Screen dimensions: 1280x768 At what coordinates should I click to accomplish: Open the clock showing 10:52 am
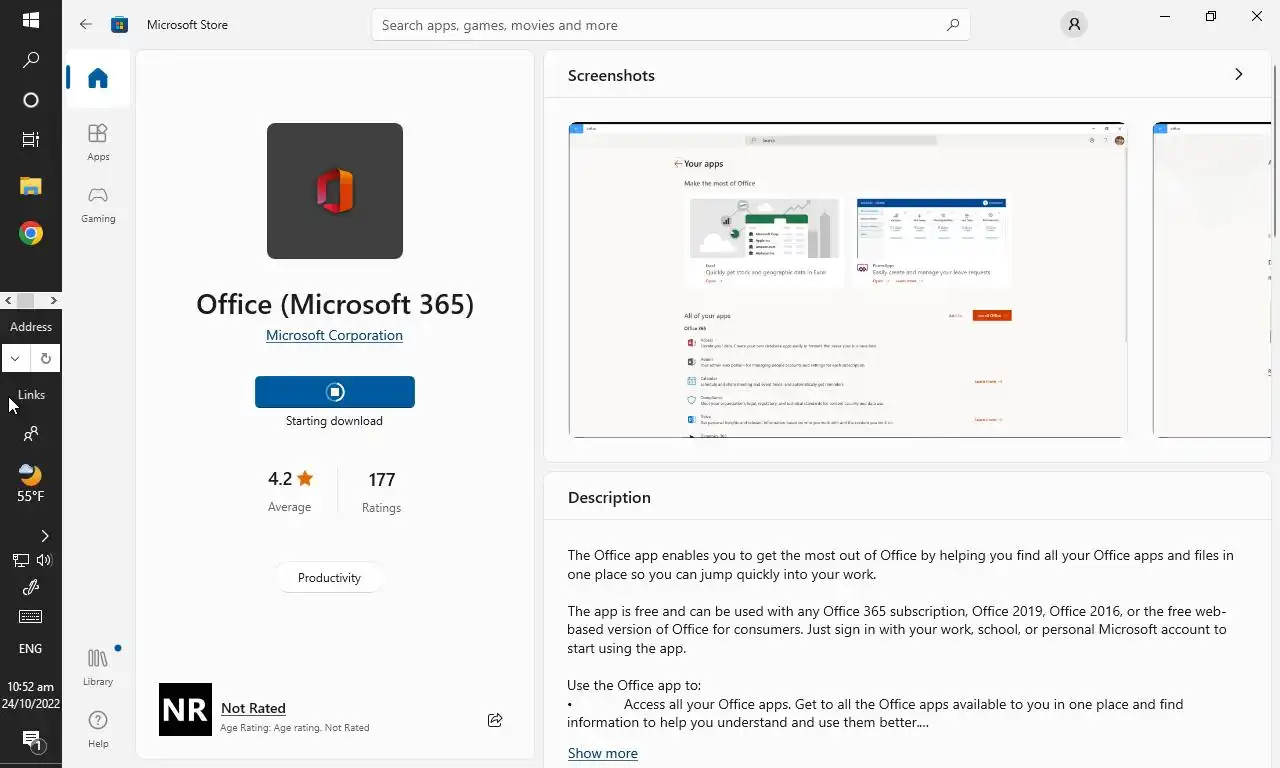click(30, 695)
